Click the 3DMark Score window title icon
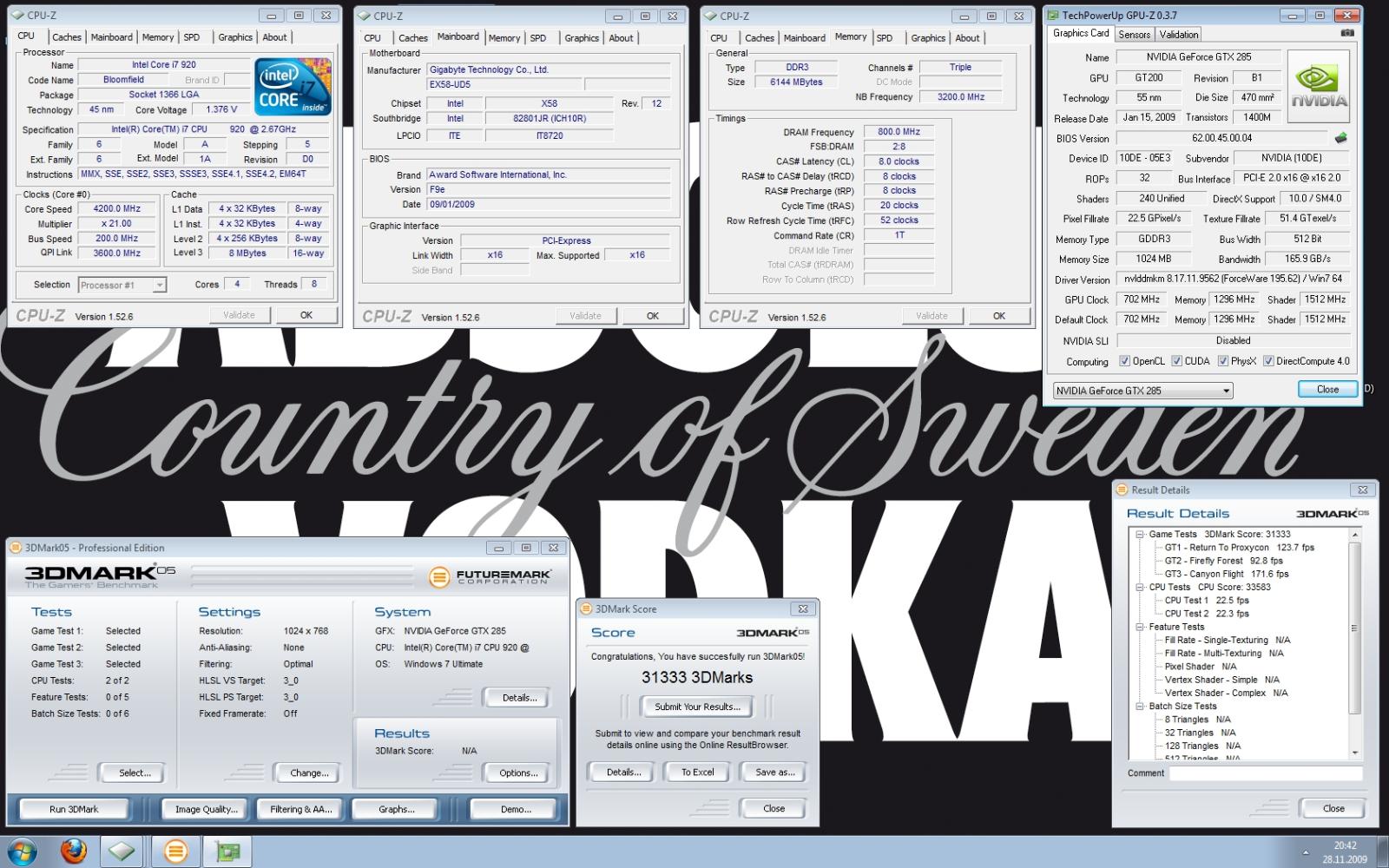The width and height of the screenshot is (1389, 868). pyautogui.click(x=586, y=608)
